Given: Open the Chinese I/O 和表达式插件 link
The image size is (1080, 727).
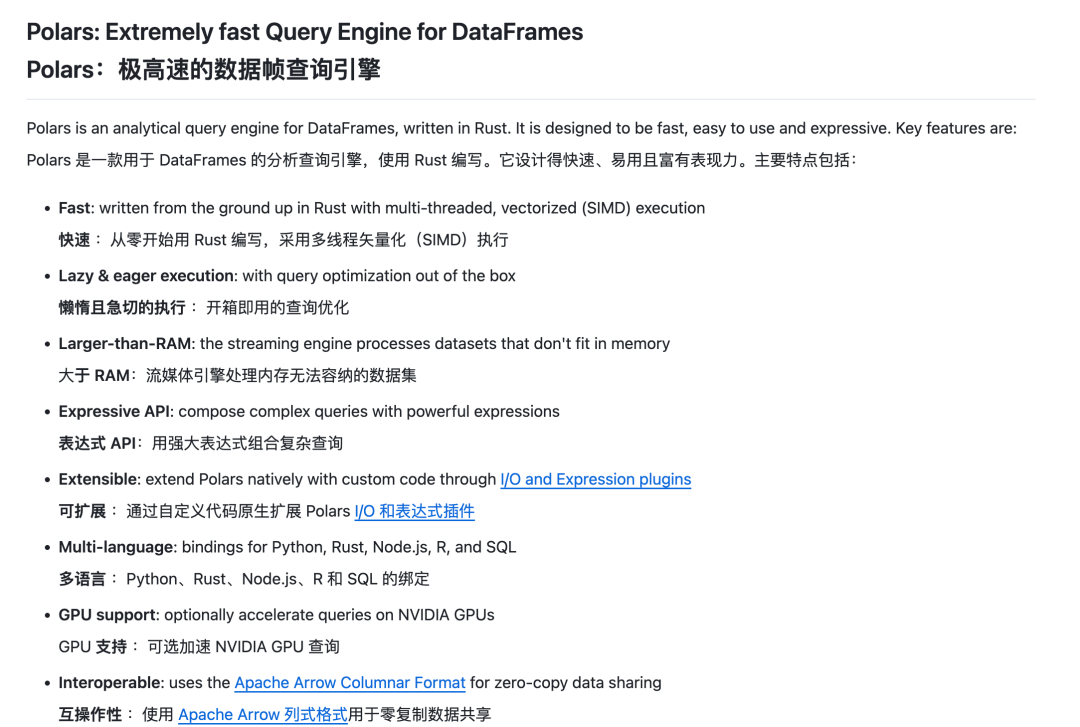Looking at the screenshot, I should (414, 511).
